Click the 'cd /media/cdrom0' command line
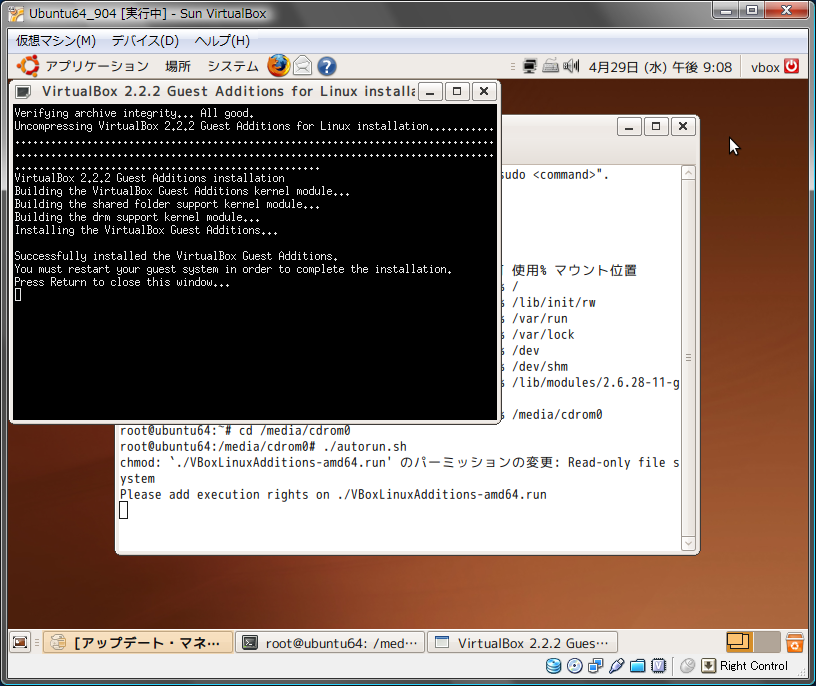This screenshot has width=816, height=686. pyautogui.click(x=235, y=430)
